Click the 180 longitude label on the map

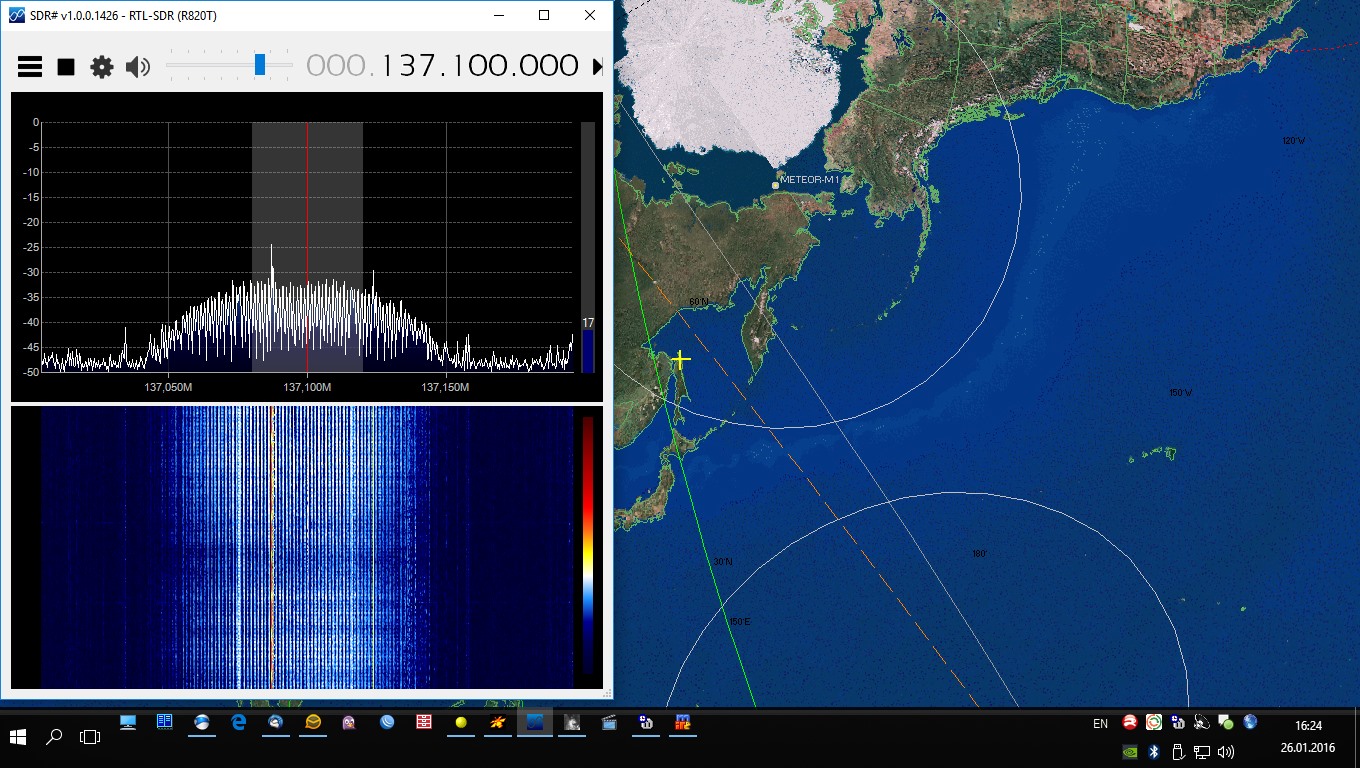tap(979, 553)
